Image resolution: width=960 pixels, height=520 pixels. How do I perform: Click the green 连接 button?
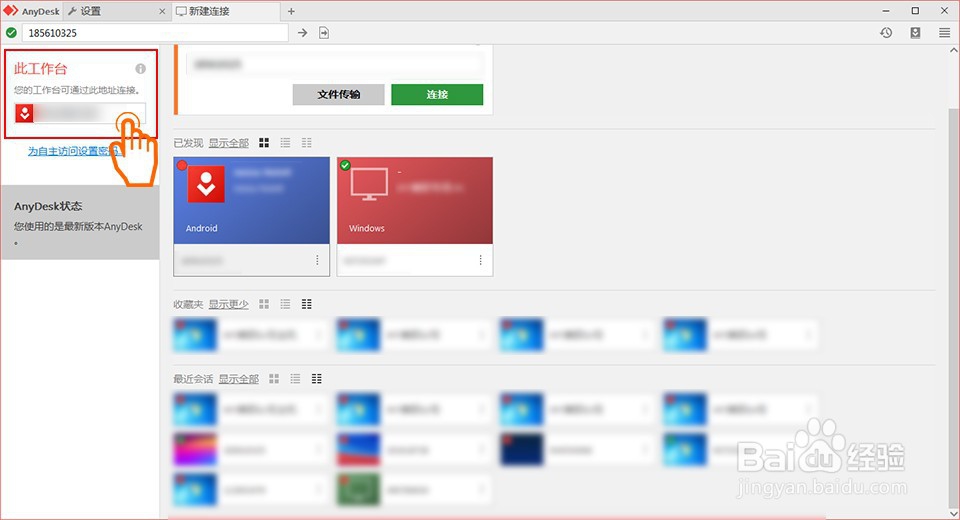click(437, 94)
